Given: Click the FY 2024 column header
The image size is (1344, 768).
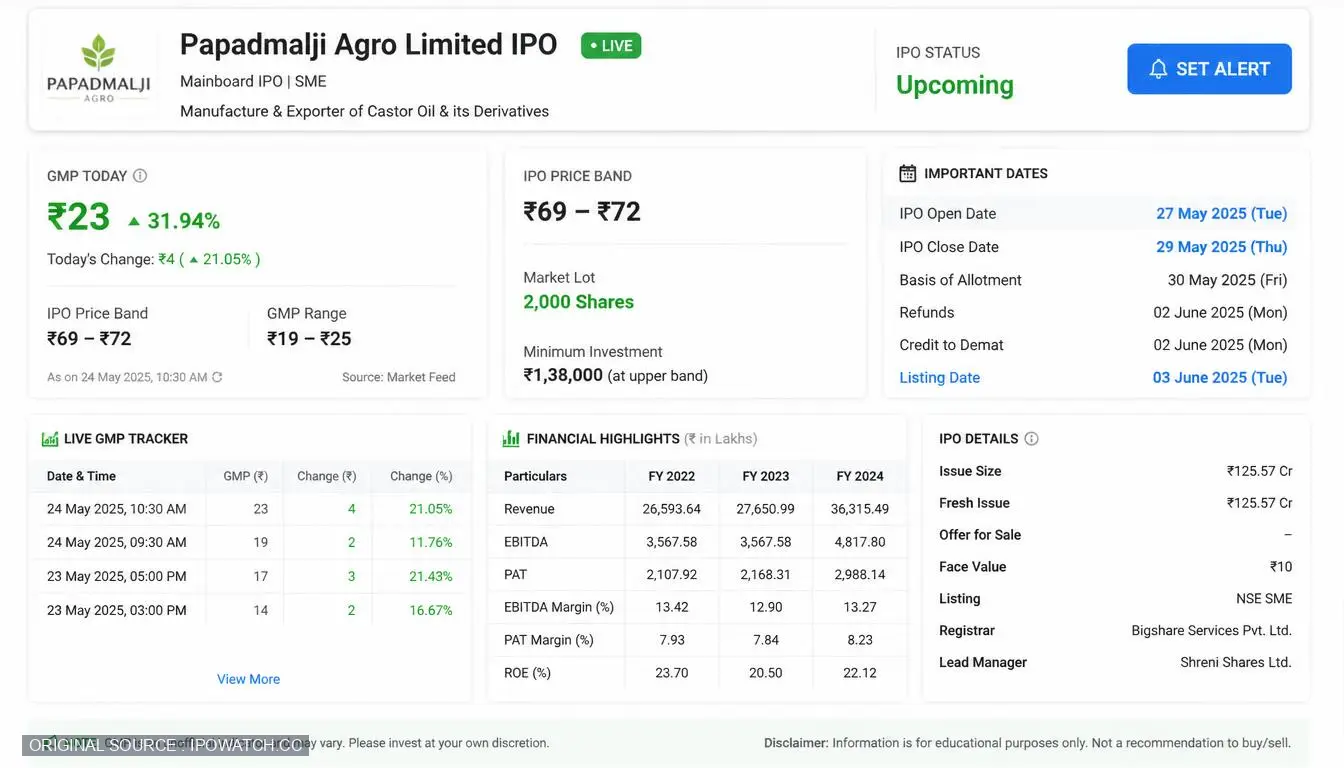Looking at the screenshot, I should 860,476.
